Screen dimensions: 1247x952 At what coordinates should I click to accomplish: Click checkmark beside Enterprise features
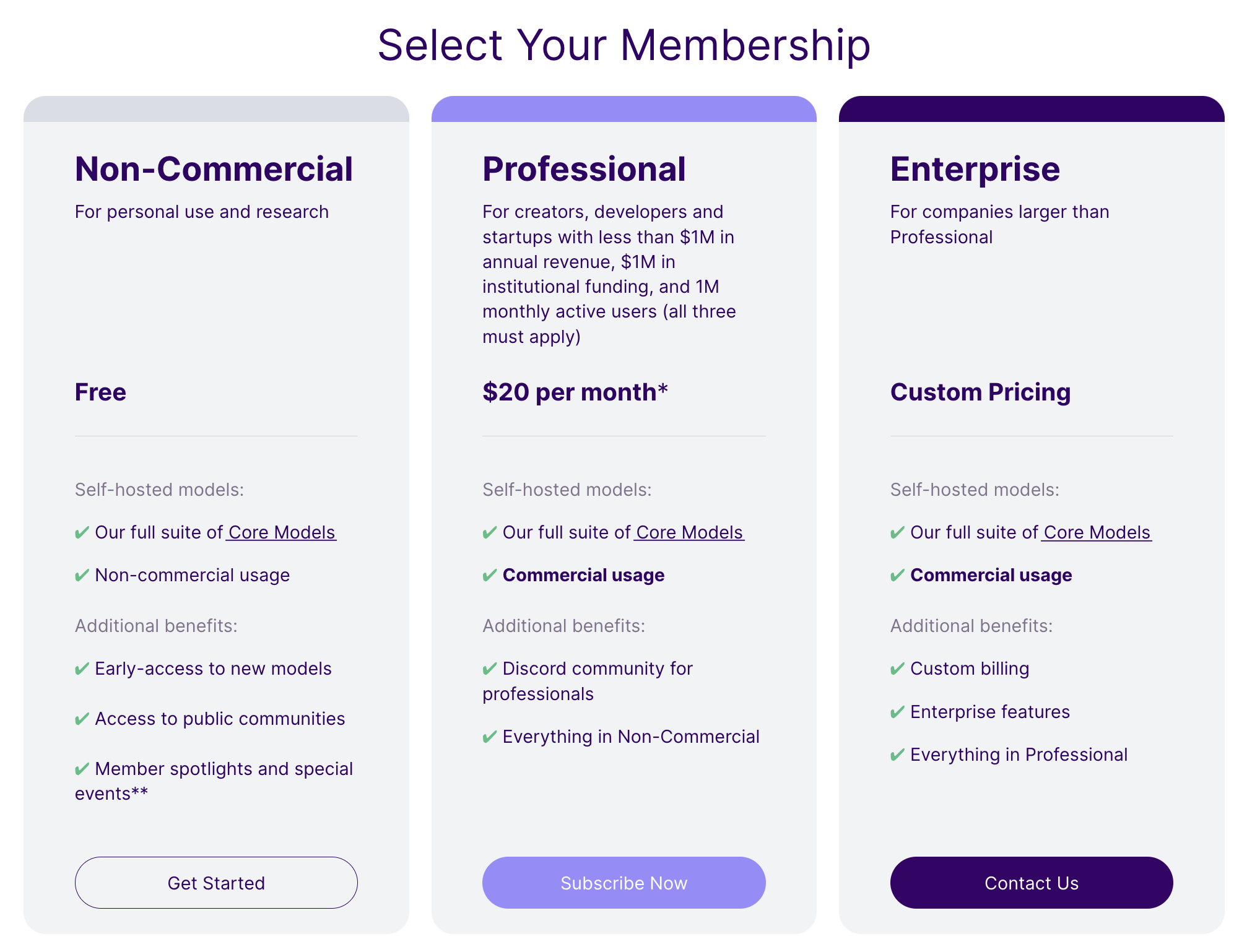pos(897,712)
